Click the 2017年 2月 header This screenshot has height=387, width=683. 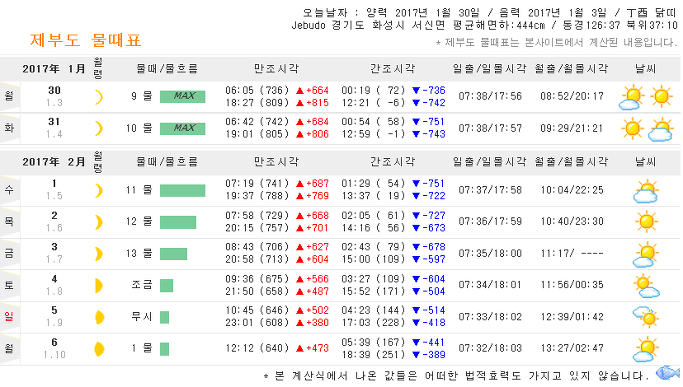tap(54, 162)
